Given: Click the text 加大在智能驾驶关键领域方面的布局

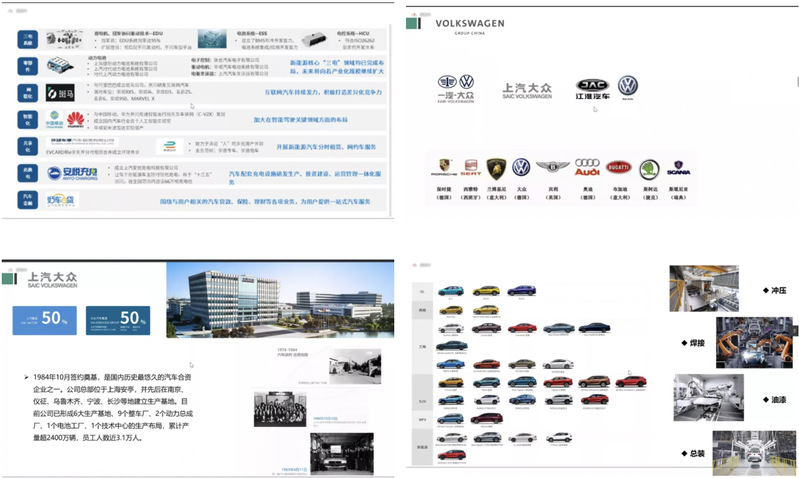Looking at the screenshot, I should click(301, 120).
